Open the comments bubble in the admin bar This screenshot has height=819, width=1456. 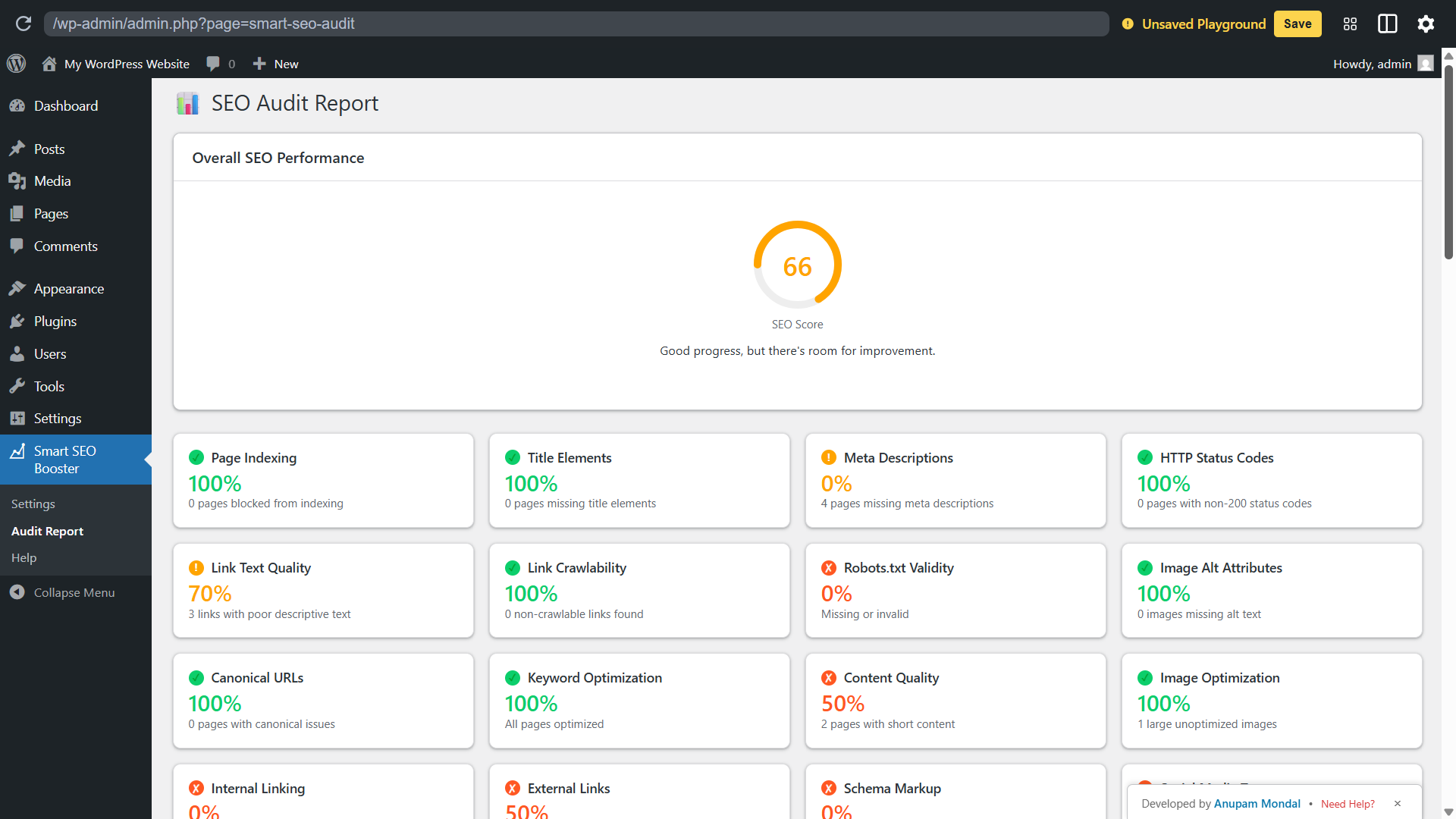[214, 64]
